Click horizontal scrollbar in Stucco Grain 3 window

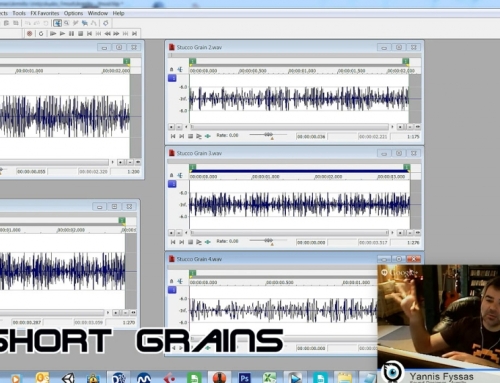[x=289, y=233]
